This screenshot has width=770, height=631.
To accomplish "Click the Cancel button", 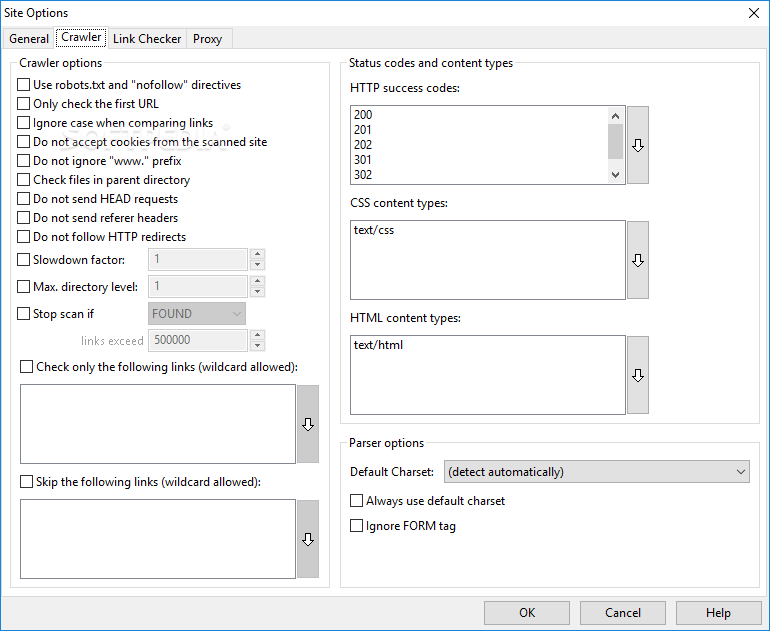I will click(x=623, y=613).
